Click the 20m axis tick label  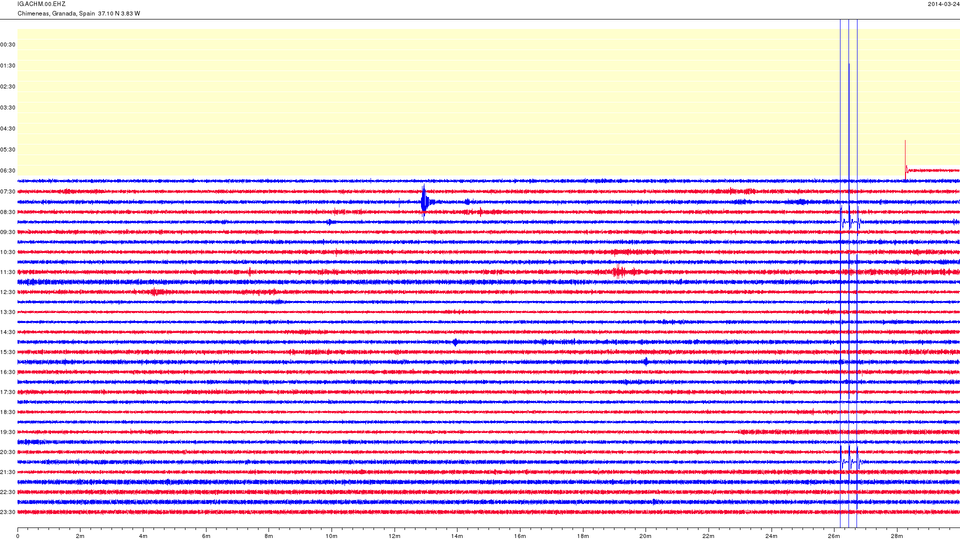click(645, 536)
